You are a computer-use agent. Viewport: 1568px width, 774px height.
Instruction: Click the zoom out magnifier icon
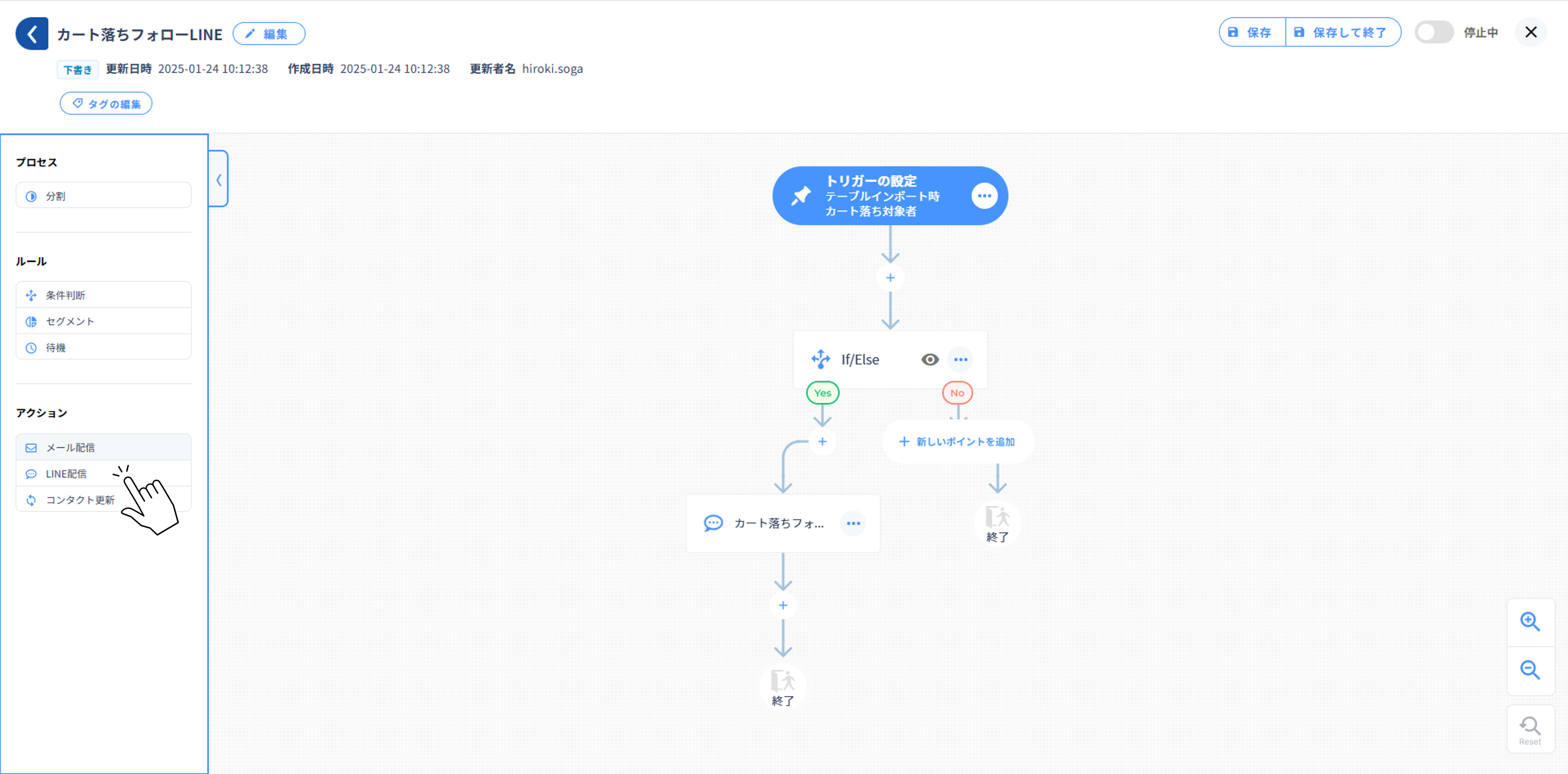pos(1530,670)
